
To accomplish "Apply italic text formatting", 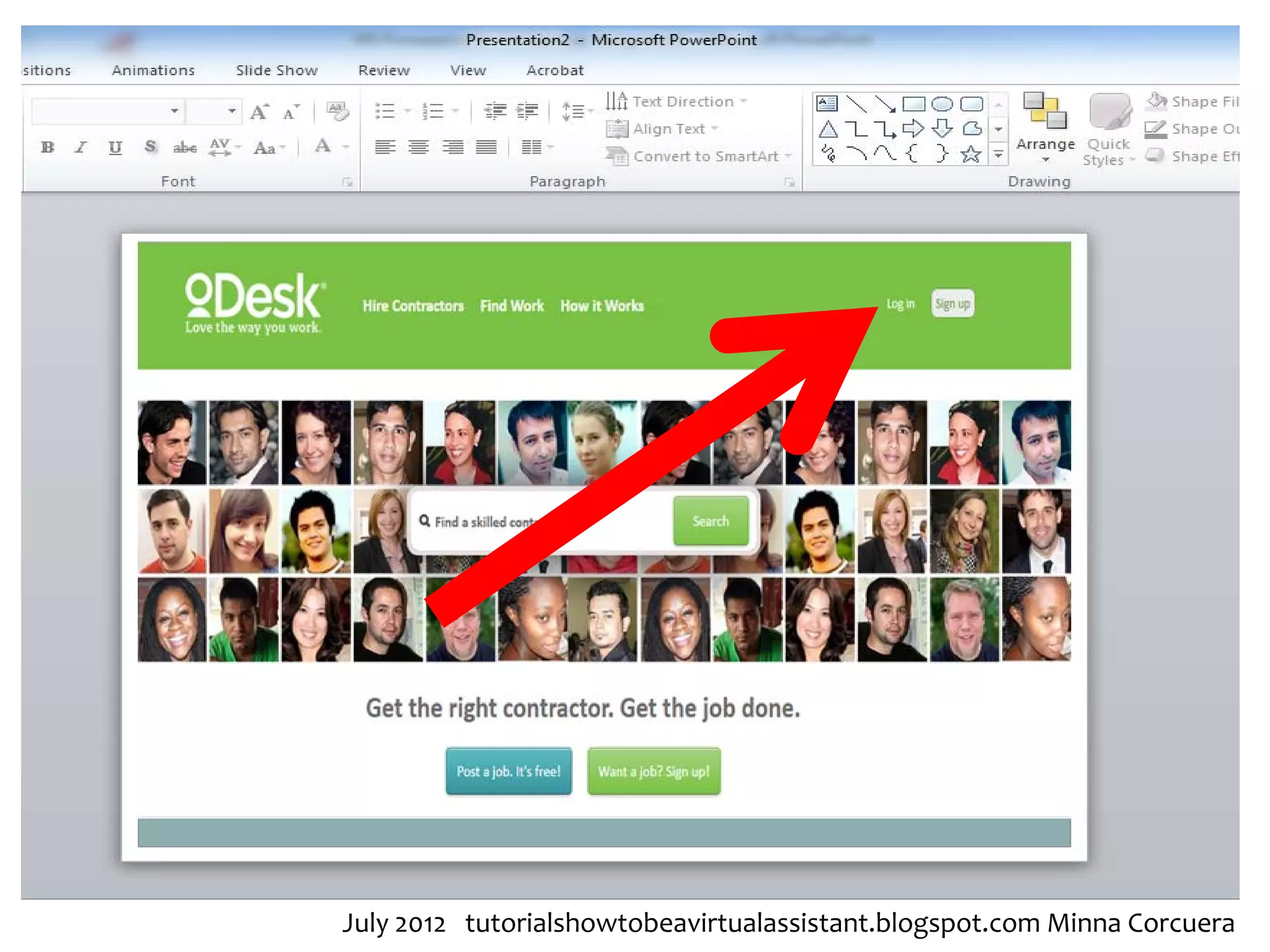I will (81, 148).
